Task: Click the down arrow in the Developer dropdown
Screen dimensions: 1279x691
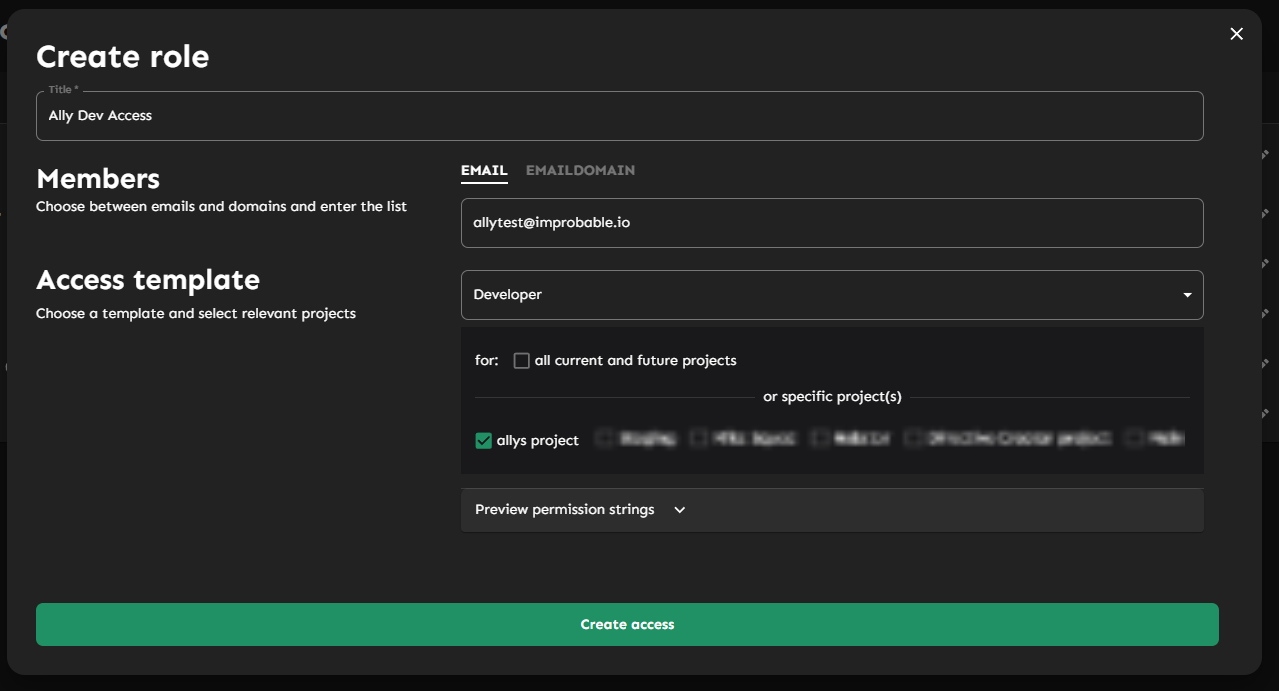Action: (1187, 295)
